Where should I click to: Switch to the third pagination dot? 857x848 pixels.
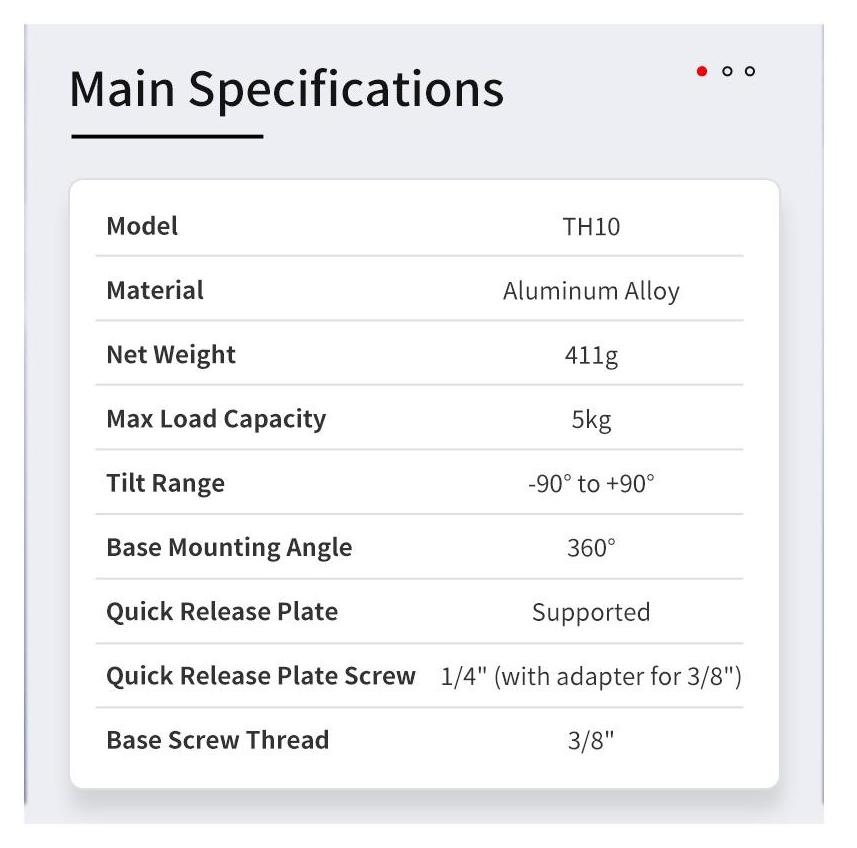coord(750,71)
